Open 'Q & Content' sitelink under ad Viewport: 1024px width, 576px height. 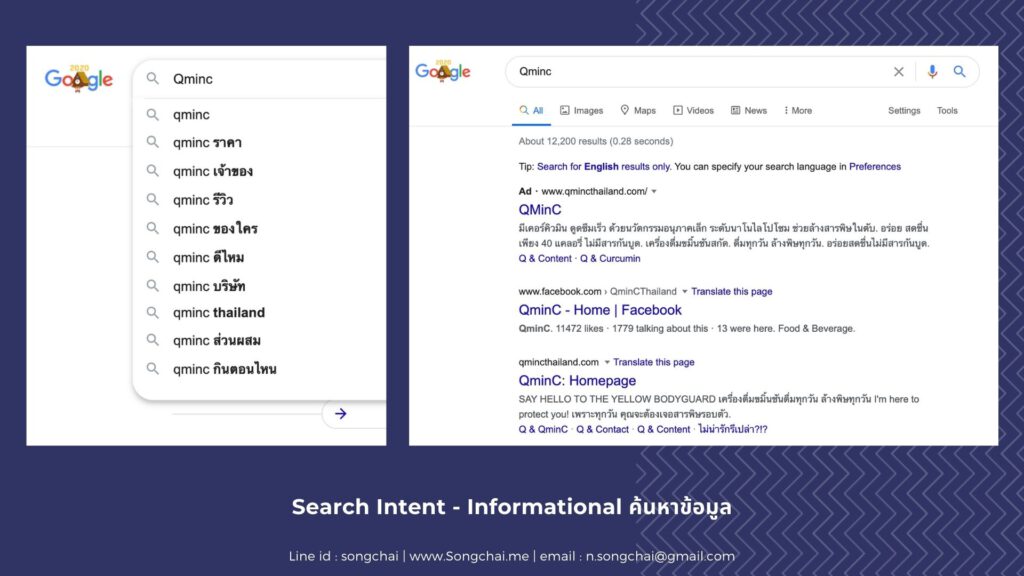pos(545,259)
